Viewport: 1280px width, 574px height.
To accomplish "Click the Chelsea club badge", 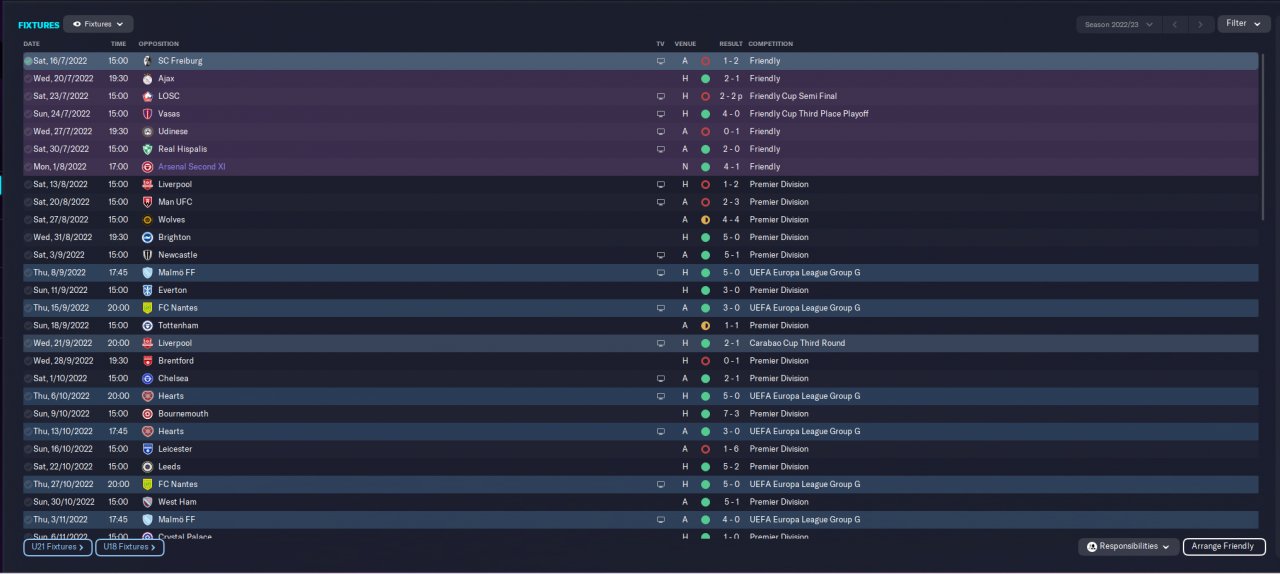I will [x=147, y=378].
